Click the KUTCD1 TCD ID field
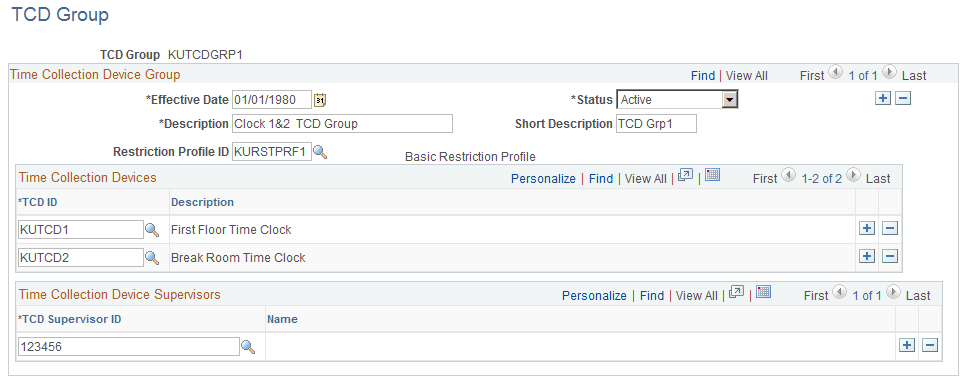966x379 pixels. 81,230
